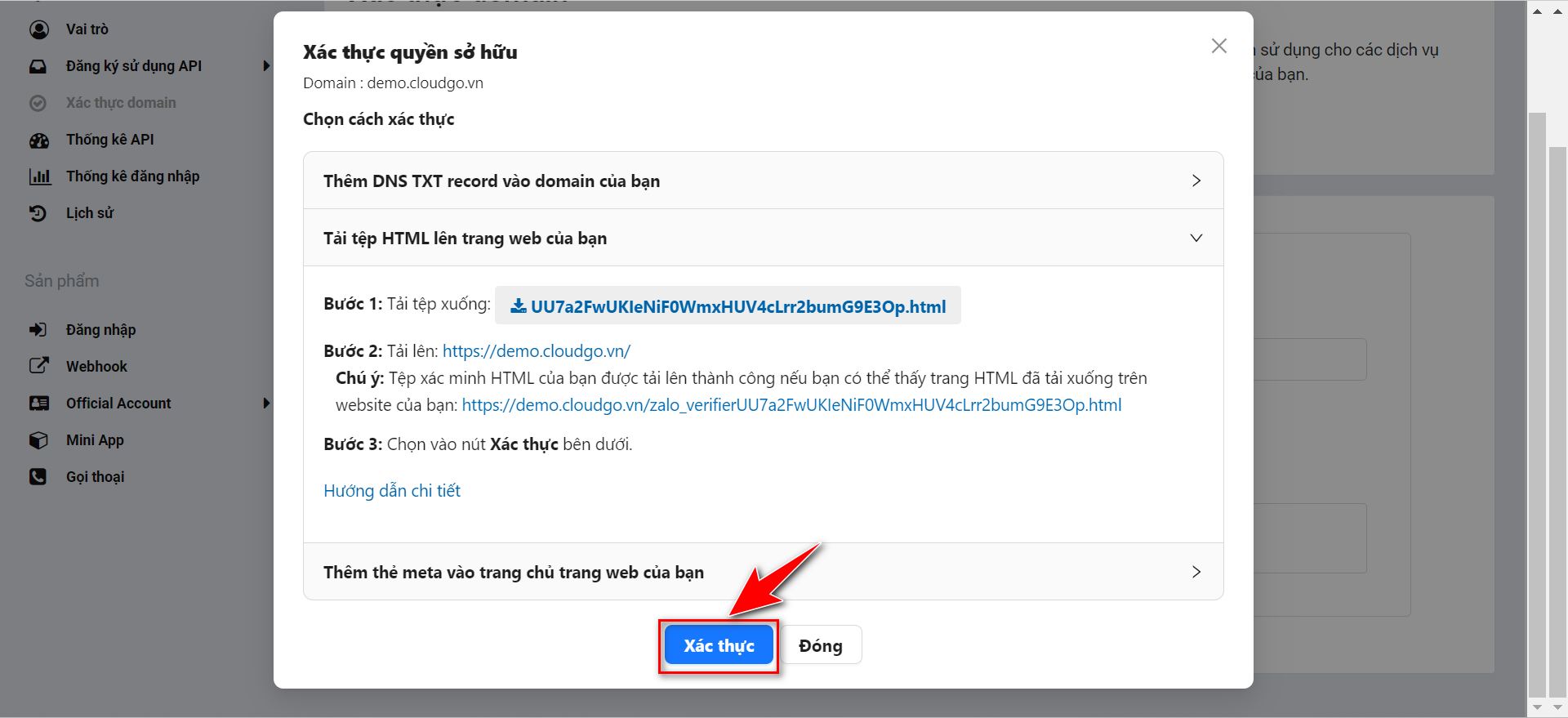1568x718 pixels.
Task: Click the Thống kê đăng nhập chart icon
Action: tap(39, 176)
